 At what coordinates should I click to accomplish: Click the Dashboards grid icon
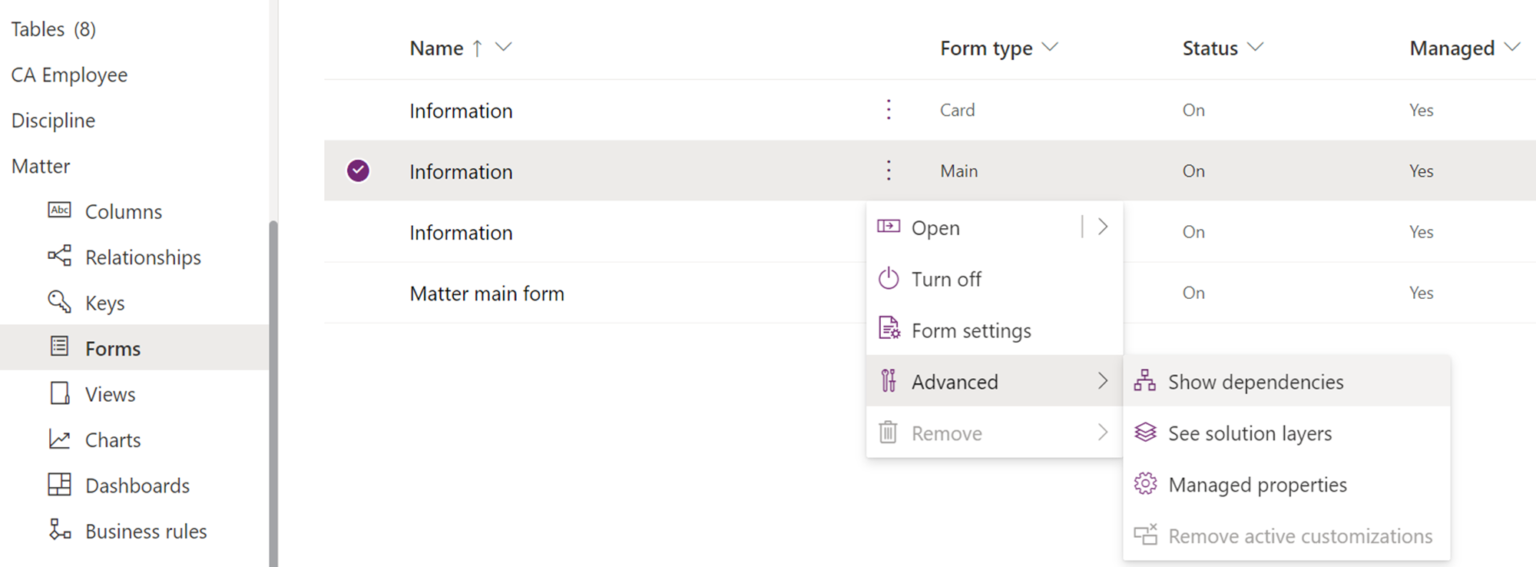tap(60, 485)
